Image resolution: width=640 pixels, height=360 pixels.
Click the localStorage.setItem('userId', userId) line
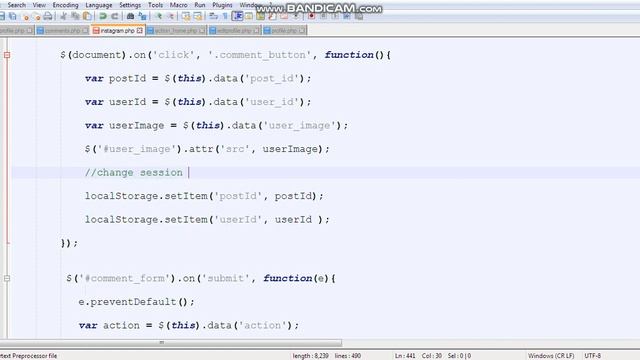tap(207, 220)
